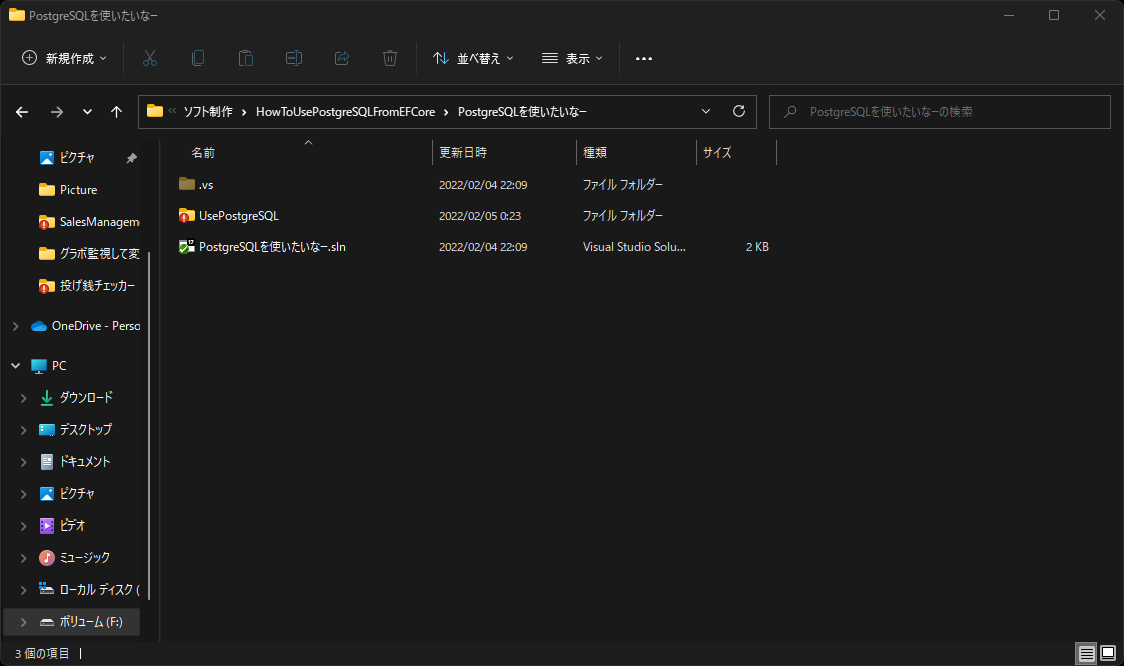Image resolution: width=1124 pixels, height=666 pixels.
Task: Go up one folder level arrow
Action: [x=116, y=112]
